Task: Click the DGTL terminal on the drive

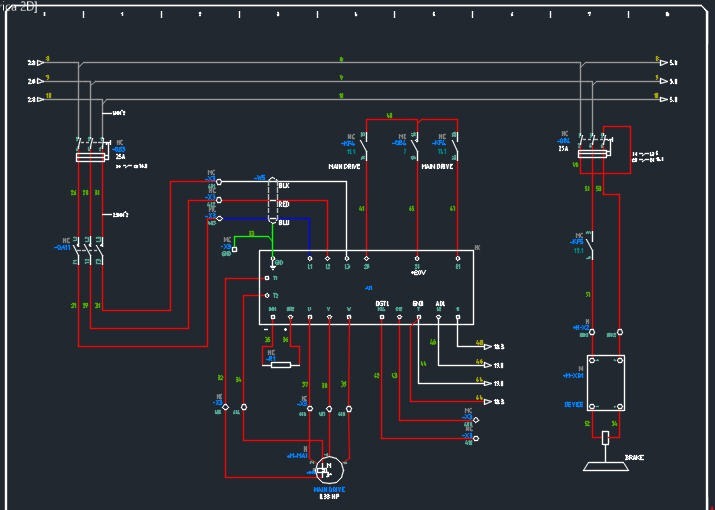Action: coord(382,317)
